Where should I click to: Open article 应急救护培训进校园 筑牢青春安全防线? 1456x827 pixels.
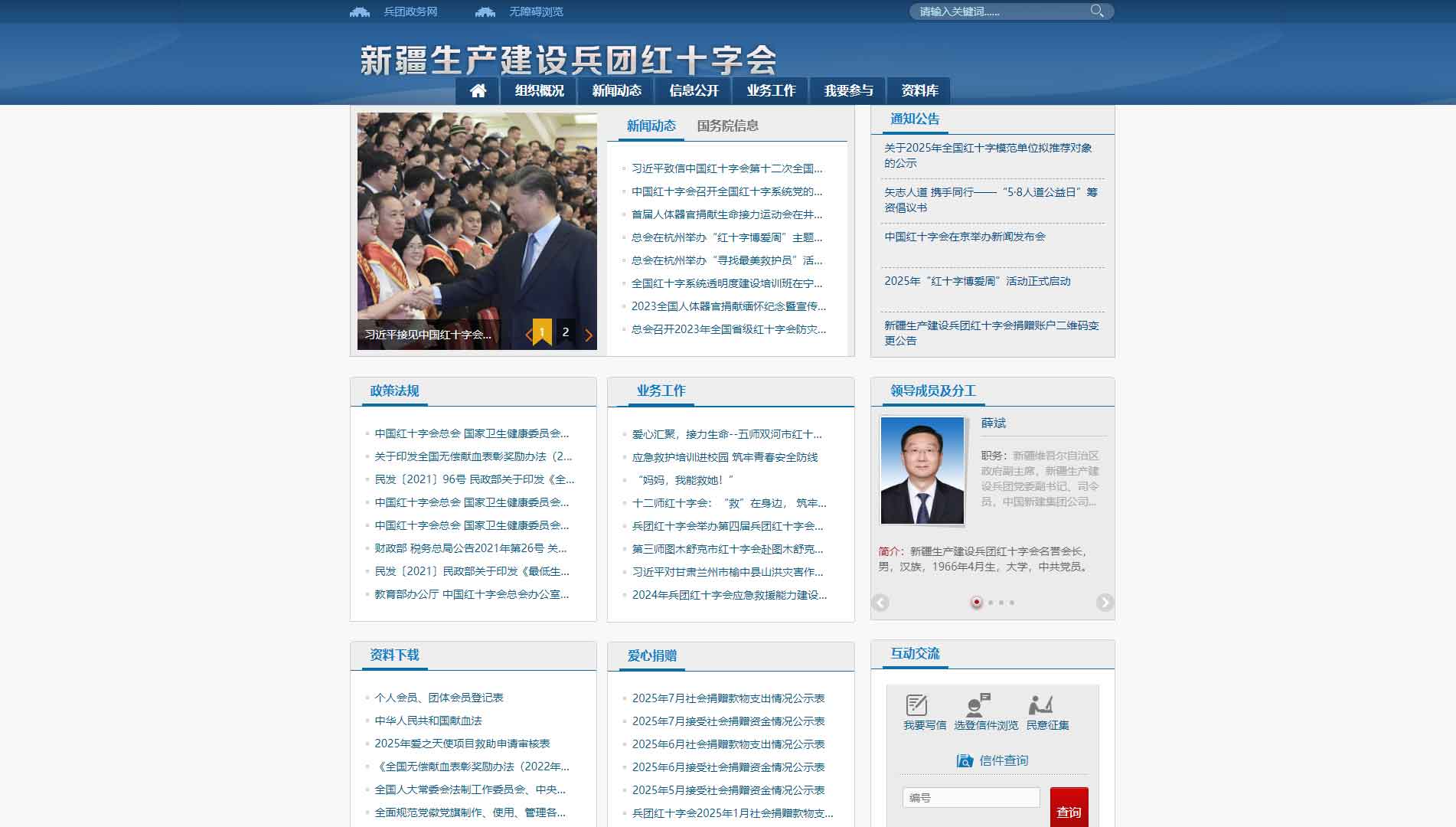click(725, 457)
